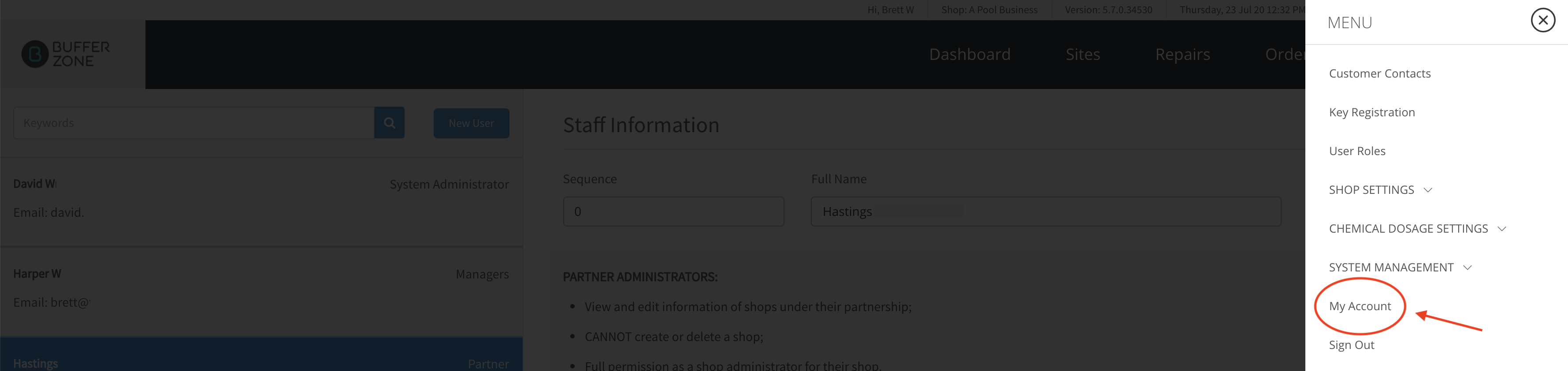1568x371 pixels.
Task: Click the Sequence input field
Action: (x=673, y=211)
